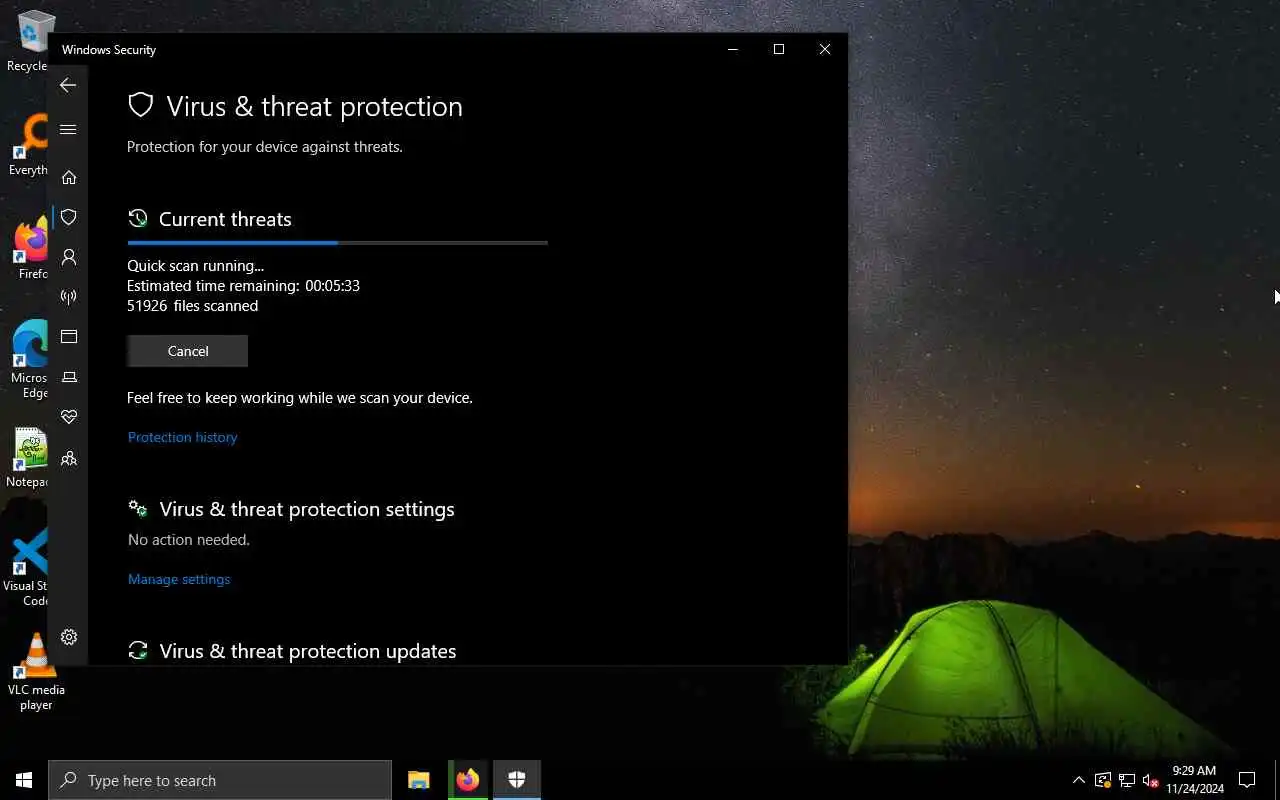1280x800 pixels.
Task: Open Device security laptop icon
Action: (69, 377)
